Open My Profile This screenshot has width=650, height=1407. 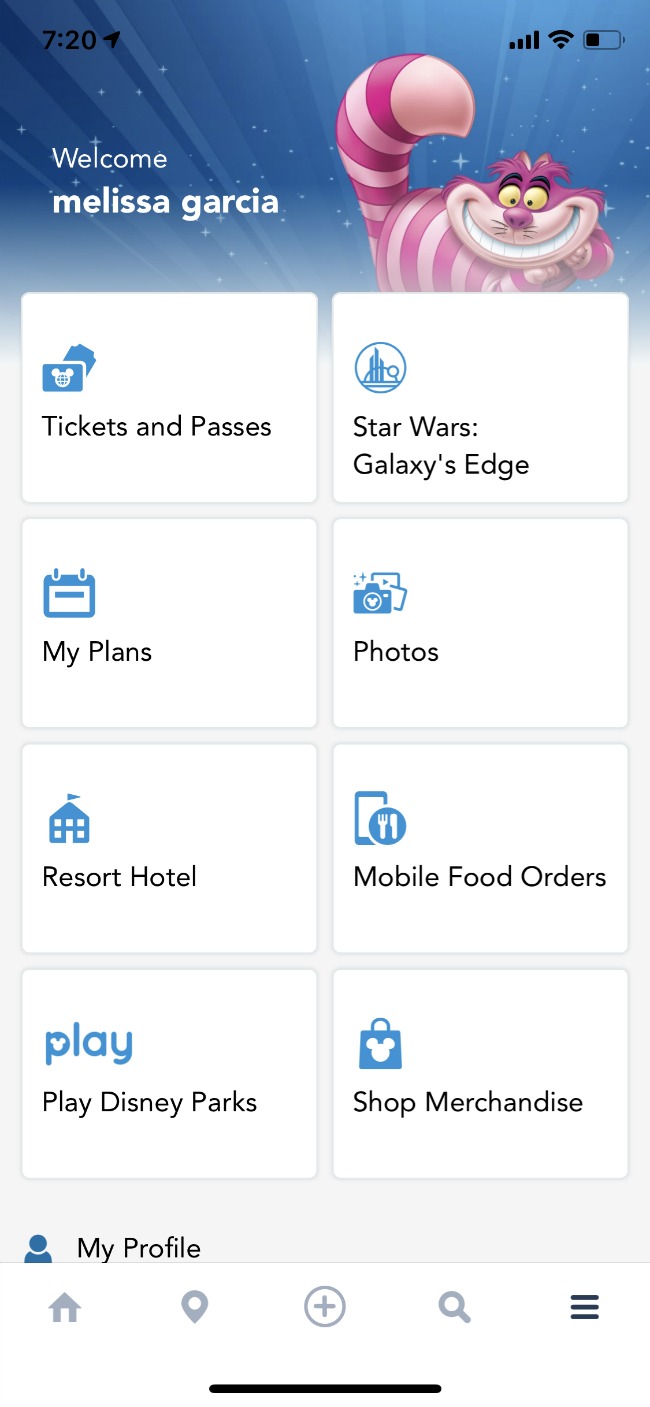(138, 1248)
